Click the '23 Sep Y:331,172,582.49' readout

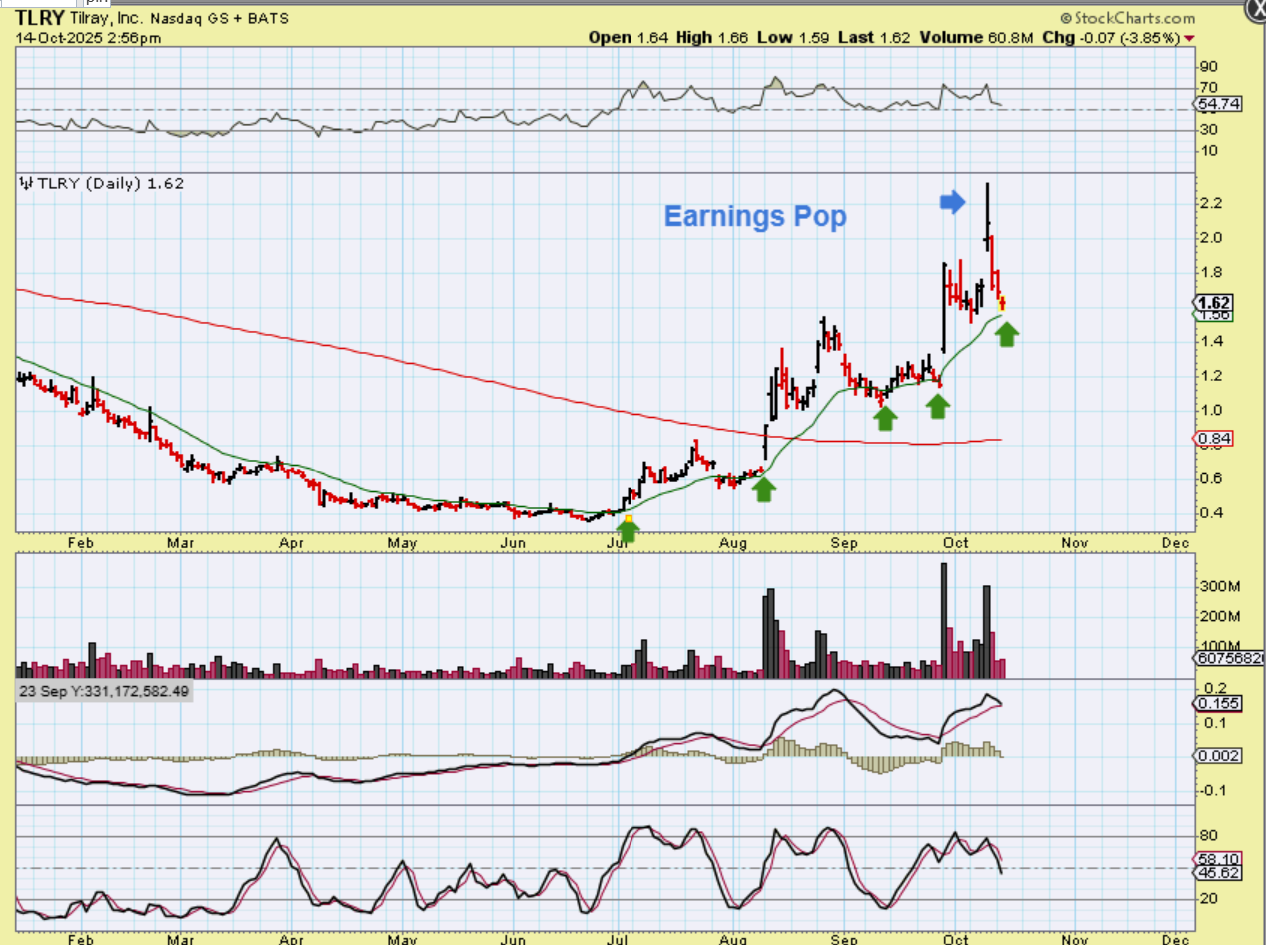[103, 691]
